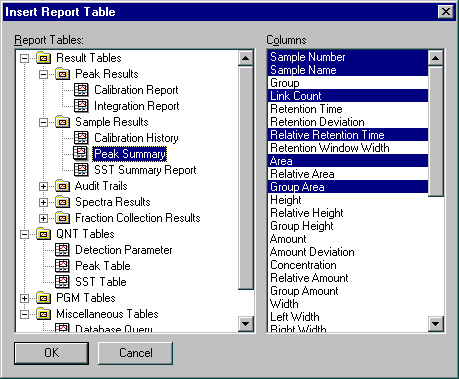Expand the PGM Tables node
Screen dimensions: 459x379
click(x=24, y=298)
